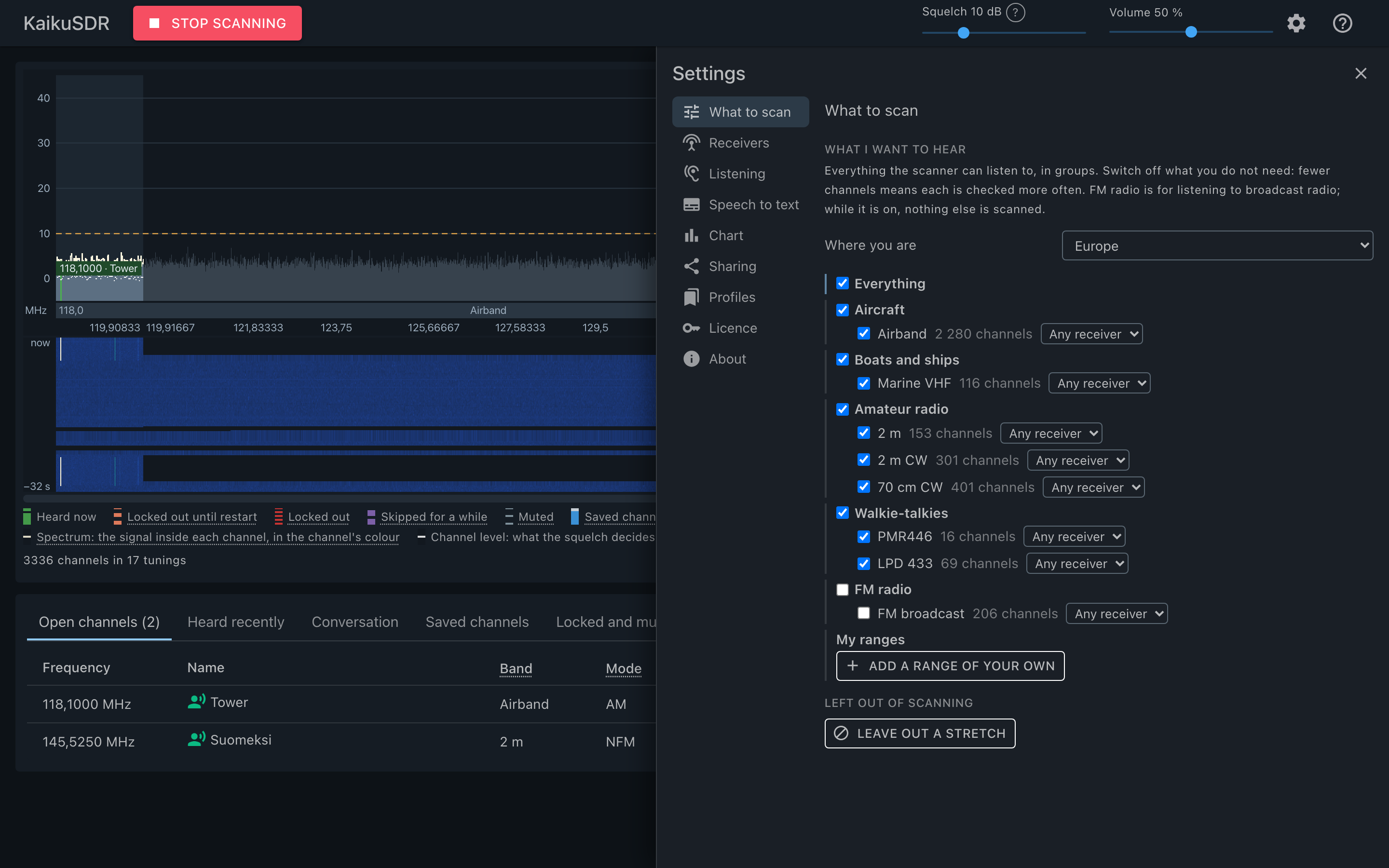The width and height of the screenshot is (1389, 868).
Task: Sort the table by the Band column
Action: (516, 668)
